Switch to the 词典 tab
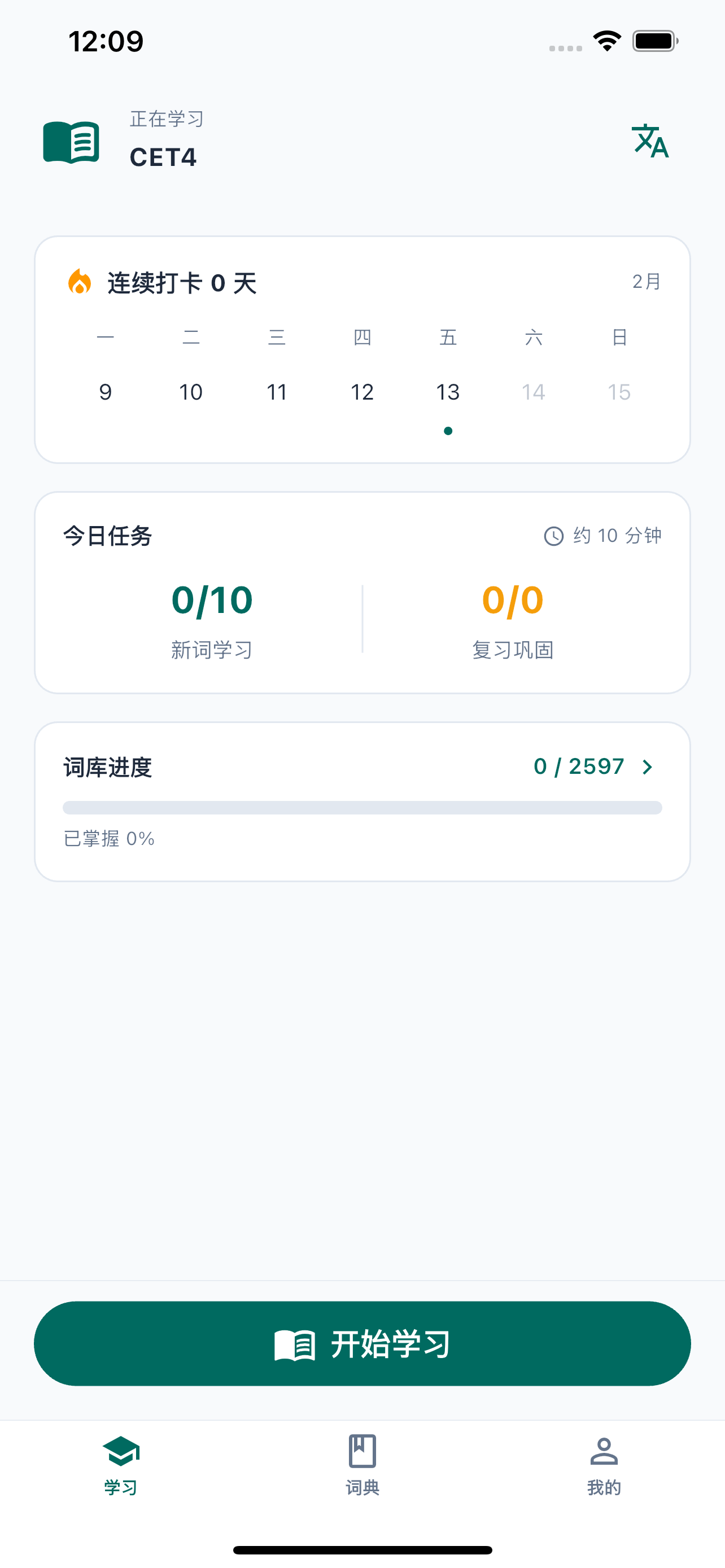This screenshot has height=1568, width=725. pos(362,1487)
